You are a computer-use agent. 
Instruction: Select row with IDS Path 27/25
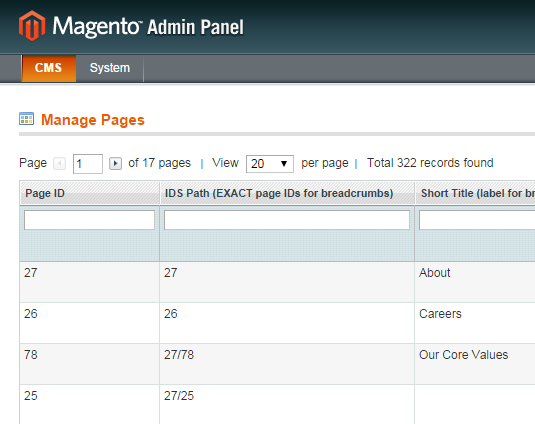click(277, 405)
